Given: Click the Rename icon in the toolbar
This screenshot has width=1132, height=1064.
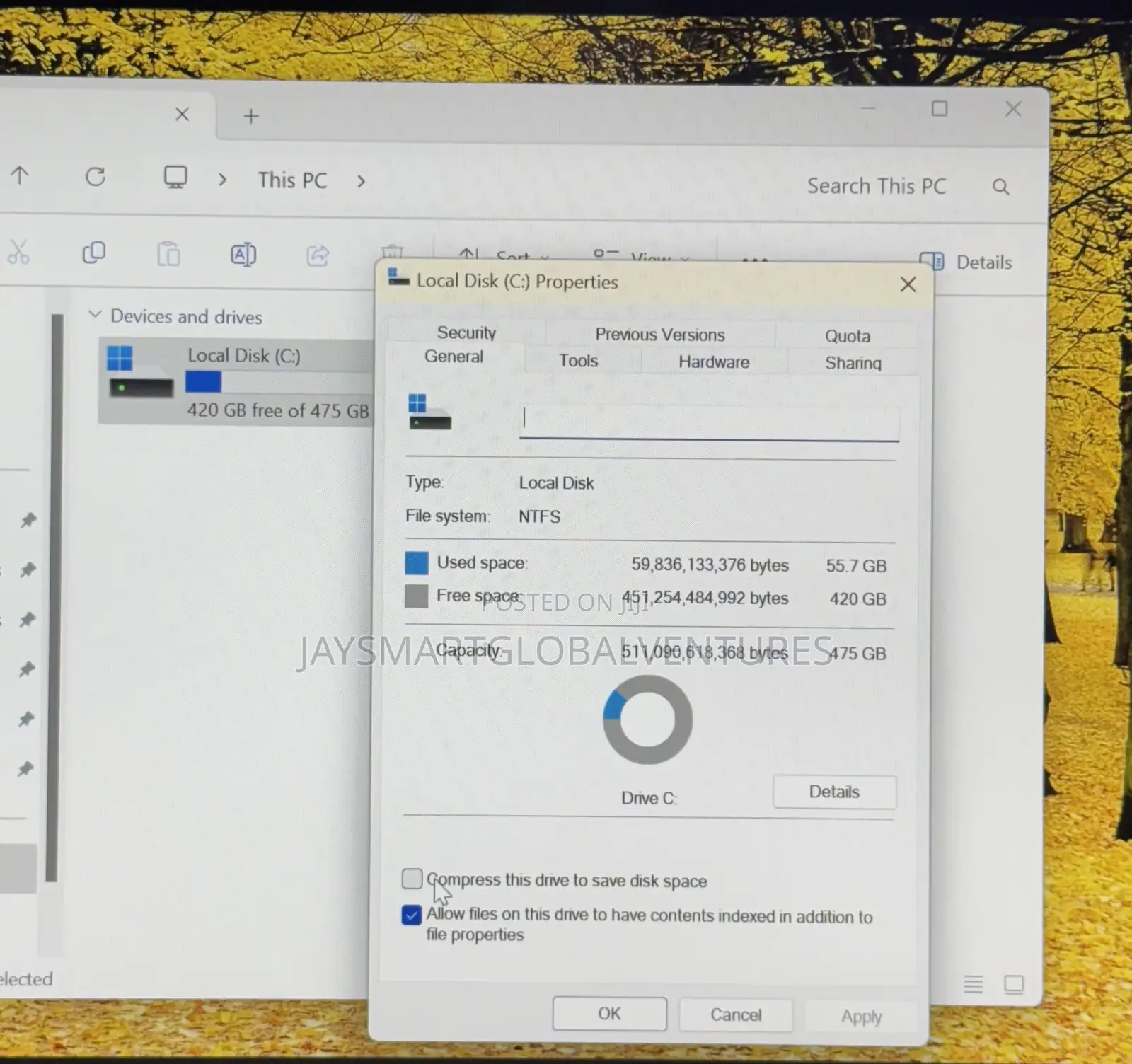Looking at the screenshot, I should click(243, 255).
